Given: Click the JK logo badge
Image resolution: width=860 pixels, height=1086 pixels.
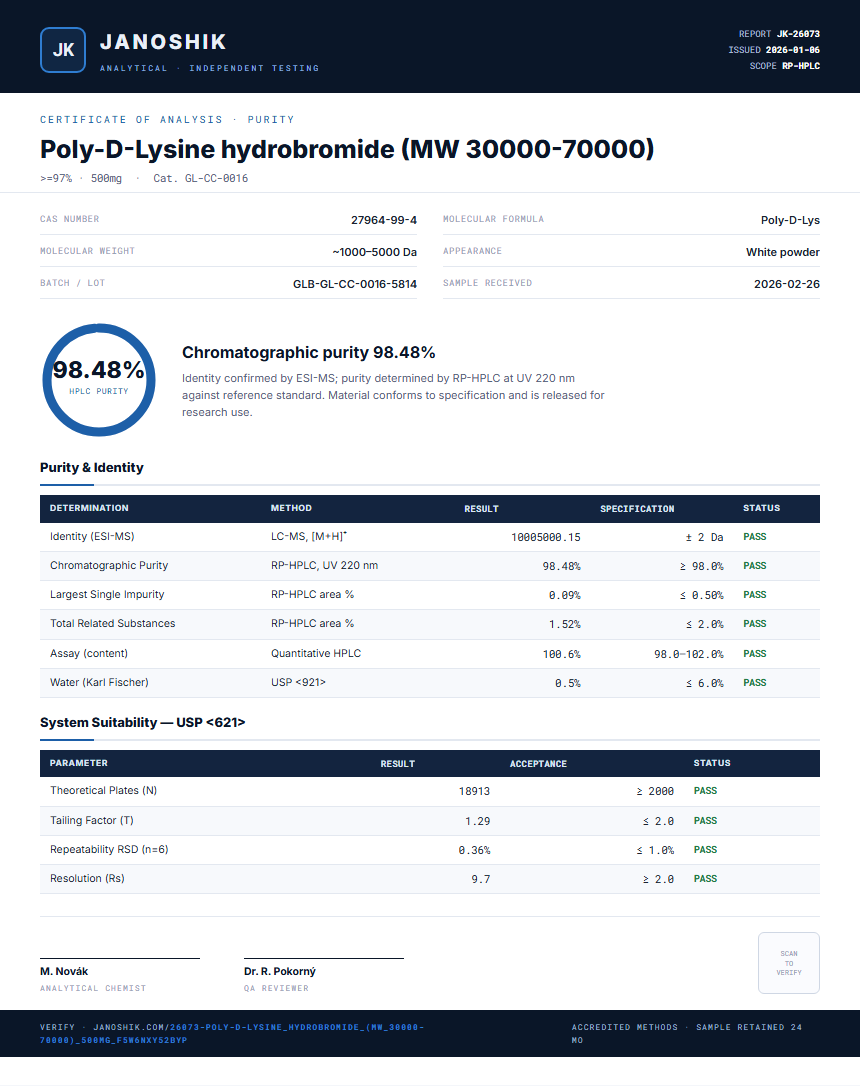Looking at the screenshot, I should click(x=63, y=50).
